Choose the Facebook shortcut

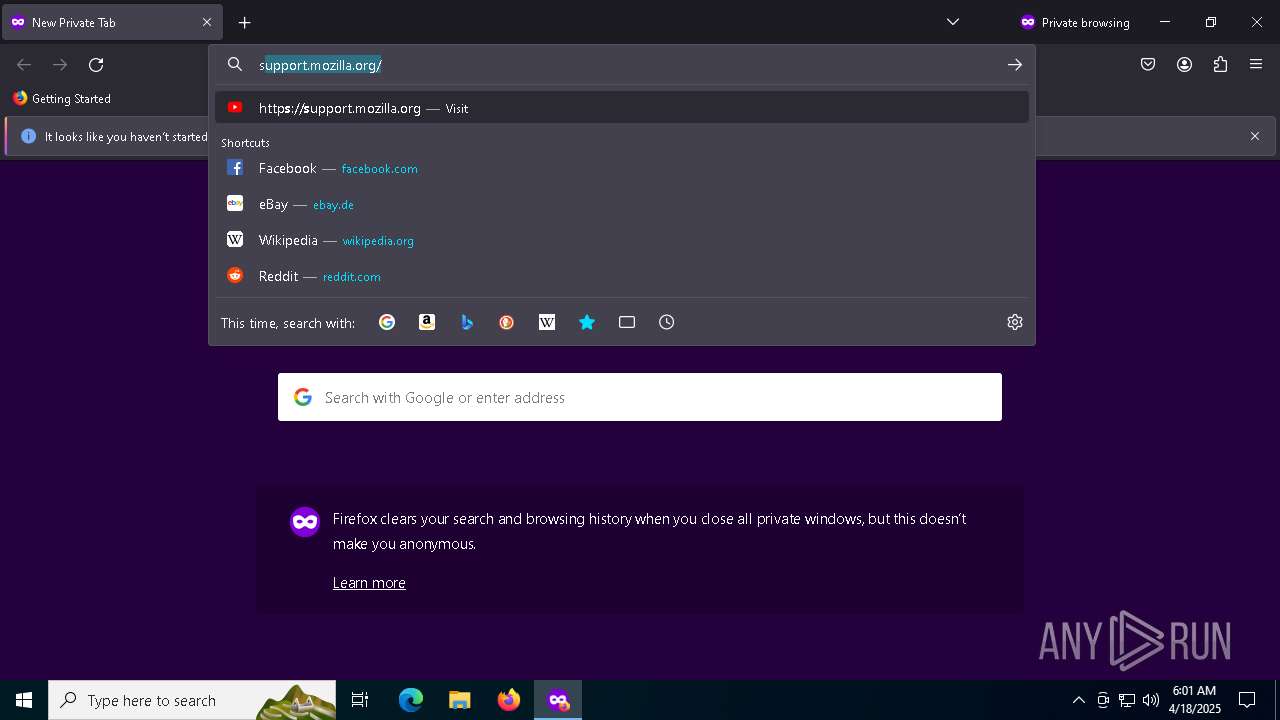pos(622,168)
